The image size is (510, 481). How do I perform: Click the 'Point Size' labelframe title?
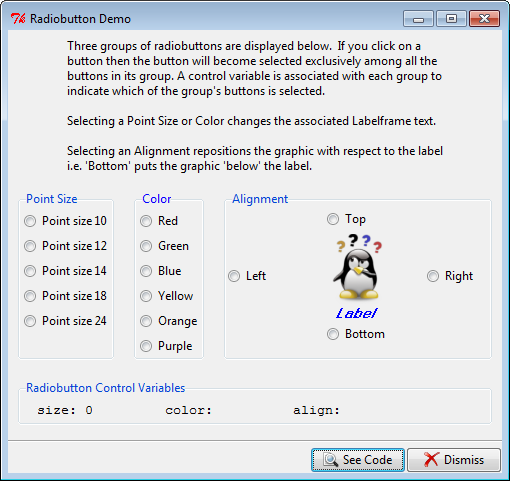pyautogui.click(x=52, y=199)
